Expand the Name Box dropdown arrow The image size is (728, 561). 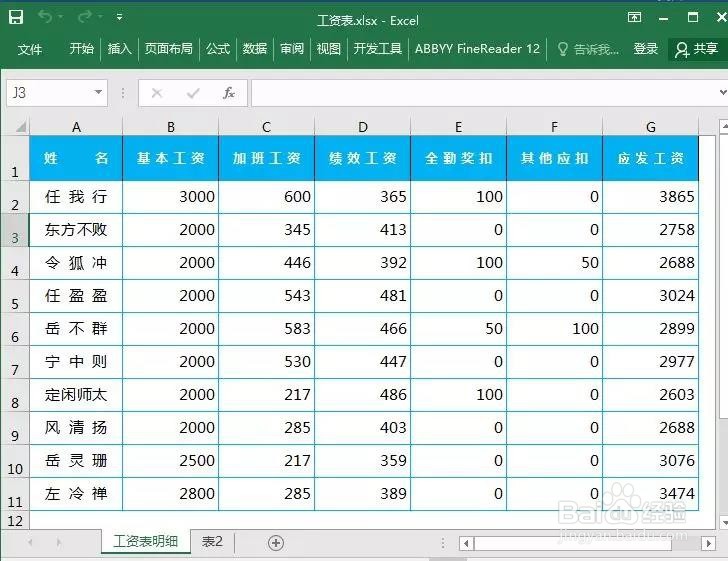point(98,92)
